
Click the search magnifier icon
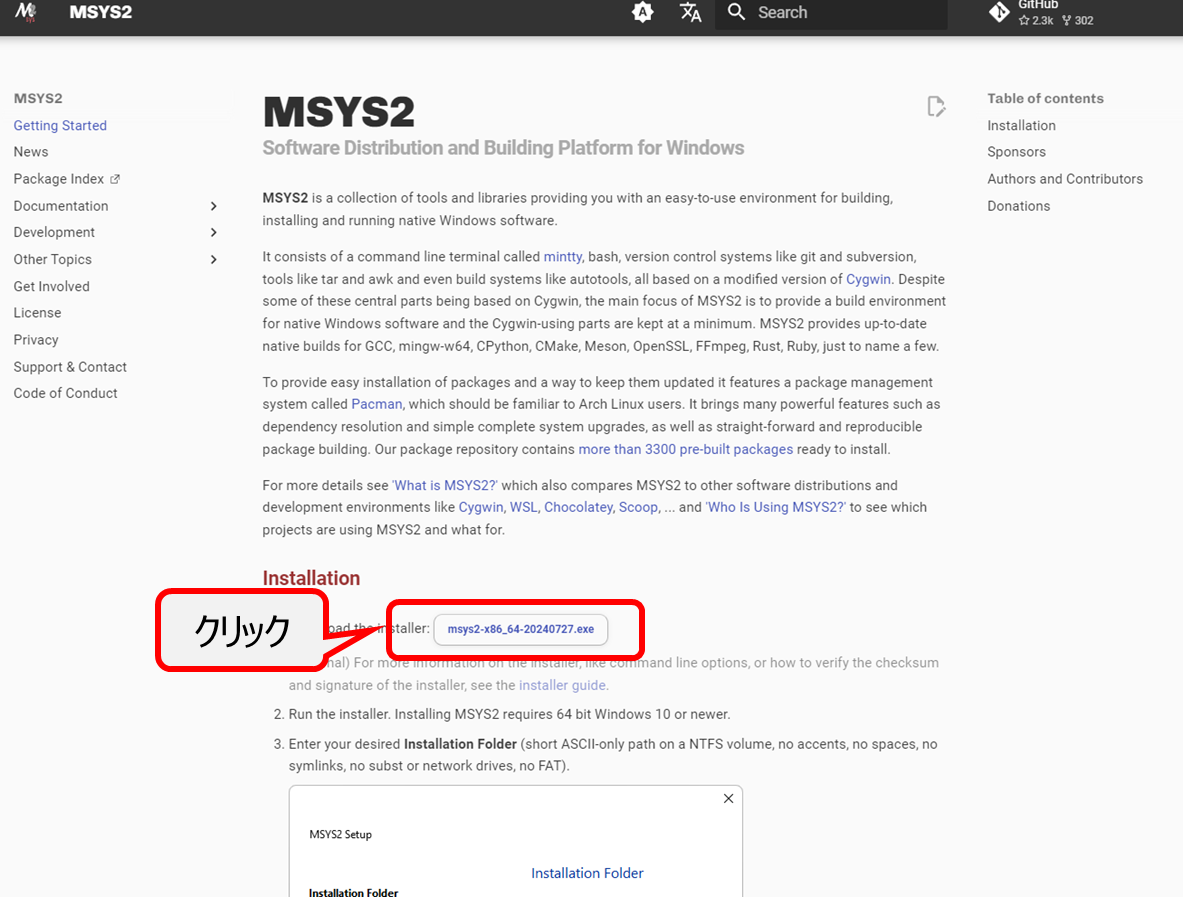[736, 12]
